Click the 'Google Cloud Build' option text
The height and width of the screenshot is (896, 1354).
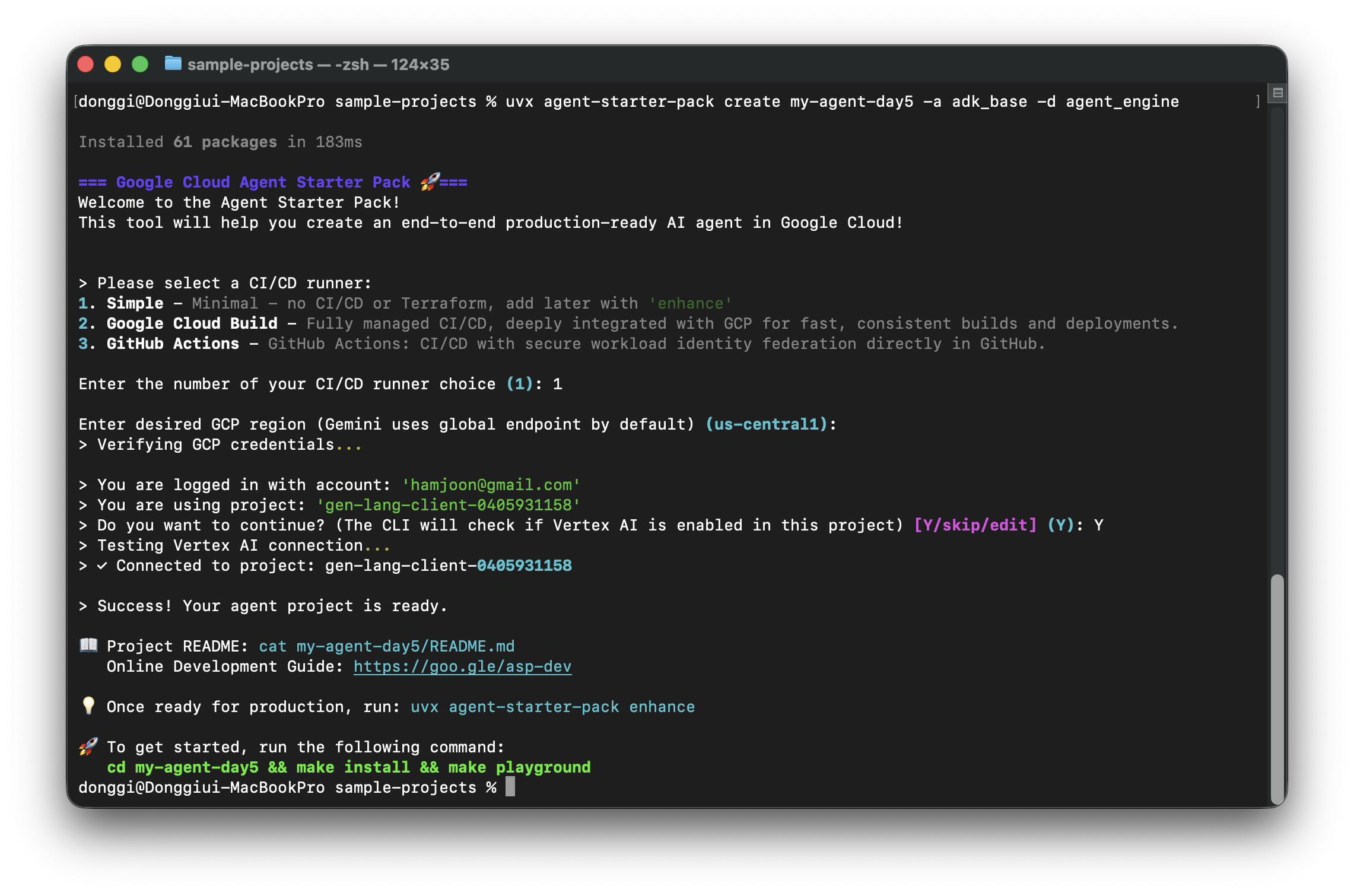(192, 323)
